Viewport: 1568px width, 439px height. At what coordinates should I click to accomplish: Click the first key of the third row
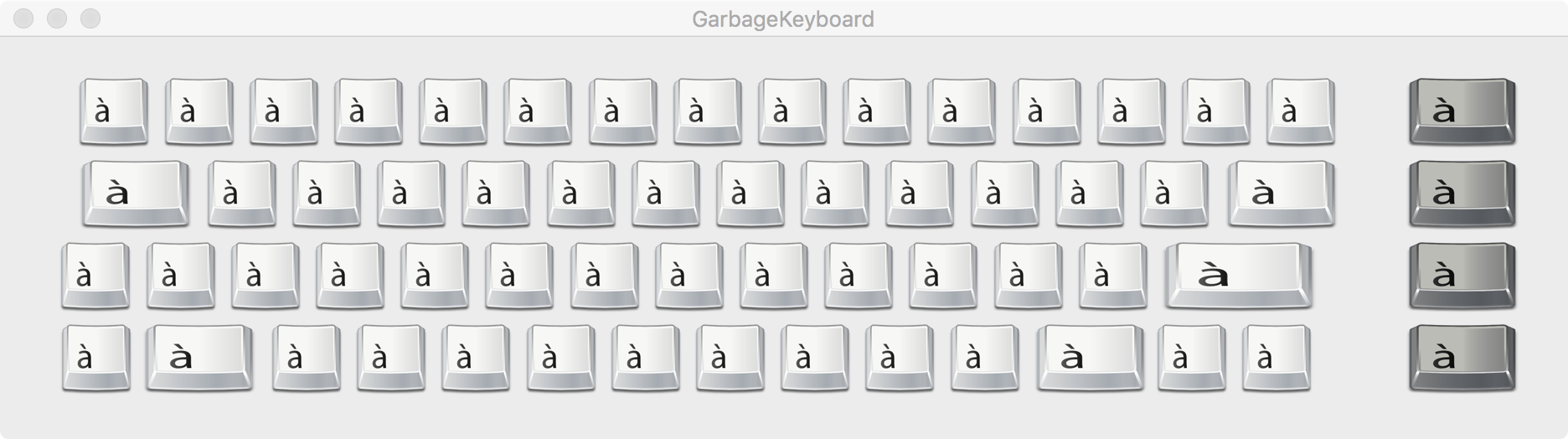click(x=95, y=276)
